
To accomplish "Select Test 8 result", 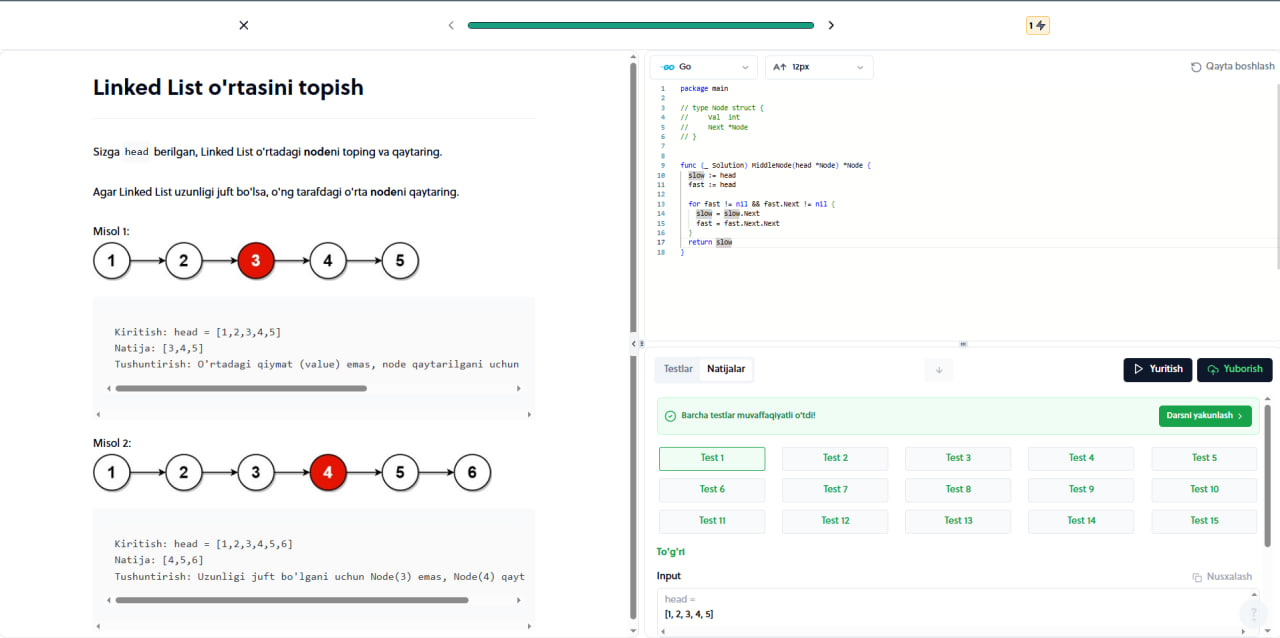I will click(x=958, y=490).
